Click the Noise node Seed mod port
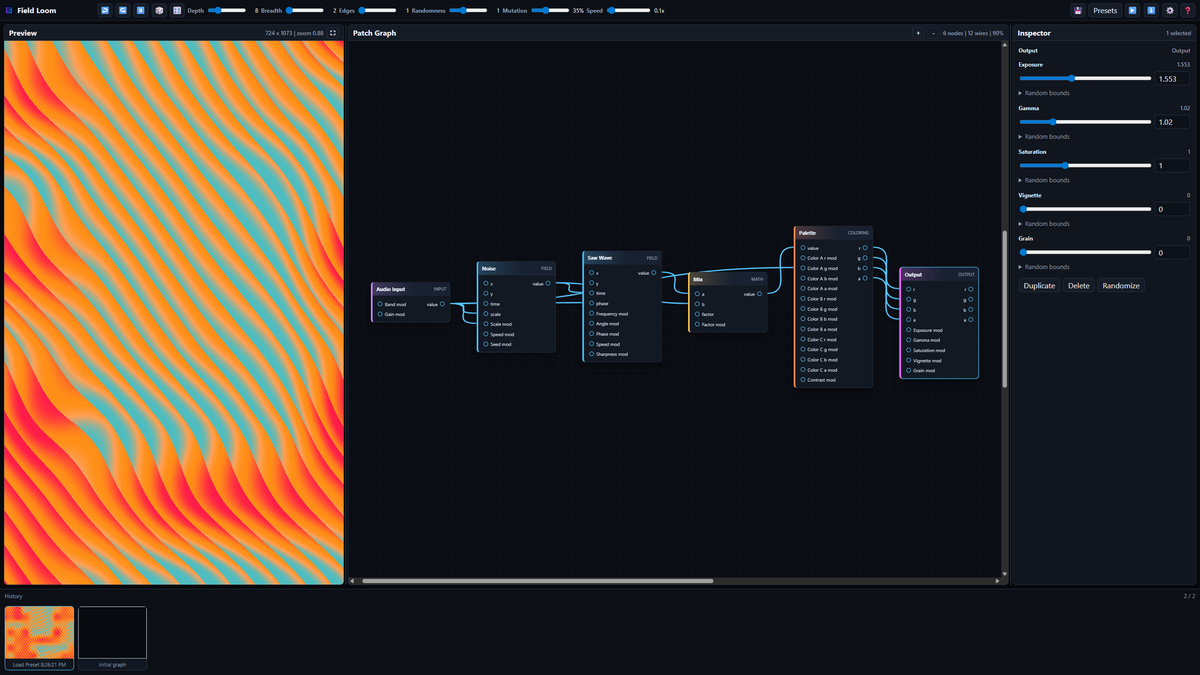Image resolution: width=1200 pixels, height=675 pixels. click(485, 344)
